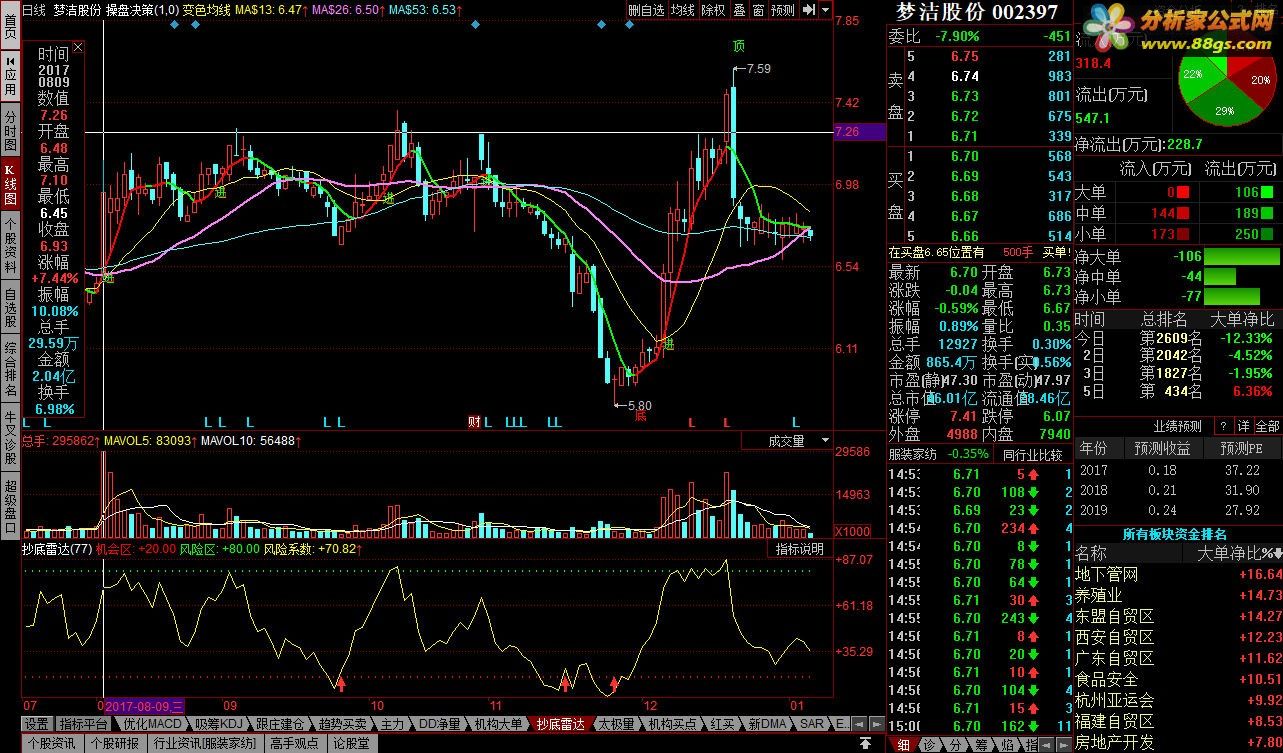This screenshot has width=1283, height=753.
Task: Toggle the 均线 moving average button
Action: 682,9
